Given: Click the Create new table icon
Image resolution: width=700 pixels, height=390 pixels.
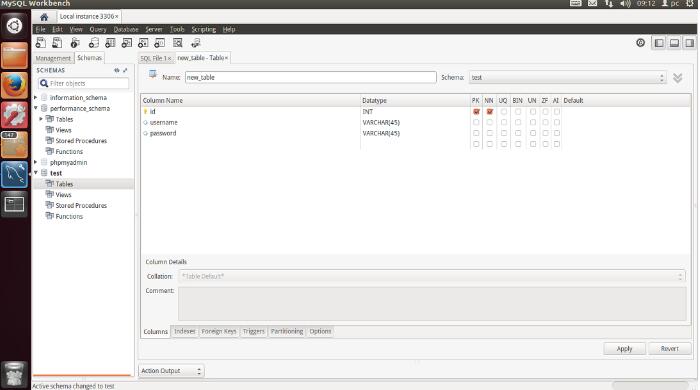Looking at the screenshot, I should pyautogui.click(x=110, y=43).
